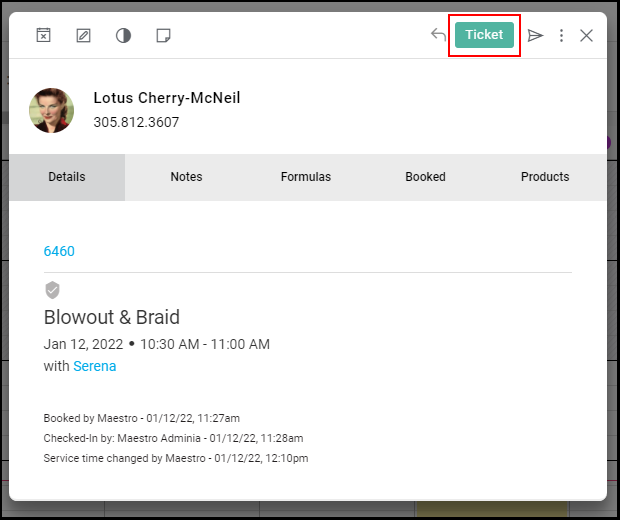Go to the Booked tab
This screenshot has width=620, height=520.
click(425, 177)
